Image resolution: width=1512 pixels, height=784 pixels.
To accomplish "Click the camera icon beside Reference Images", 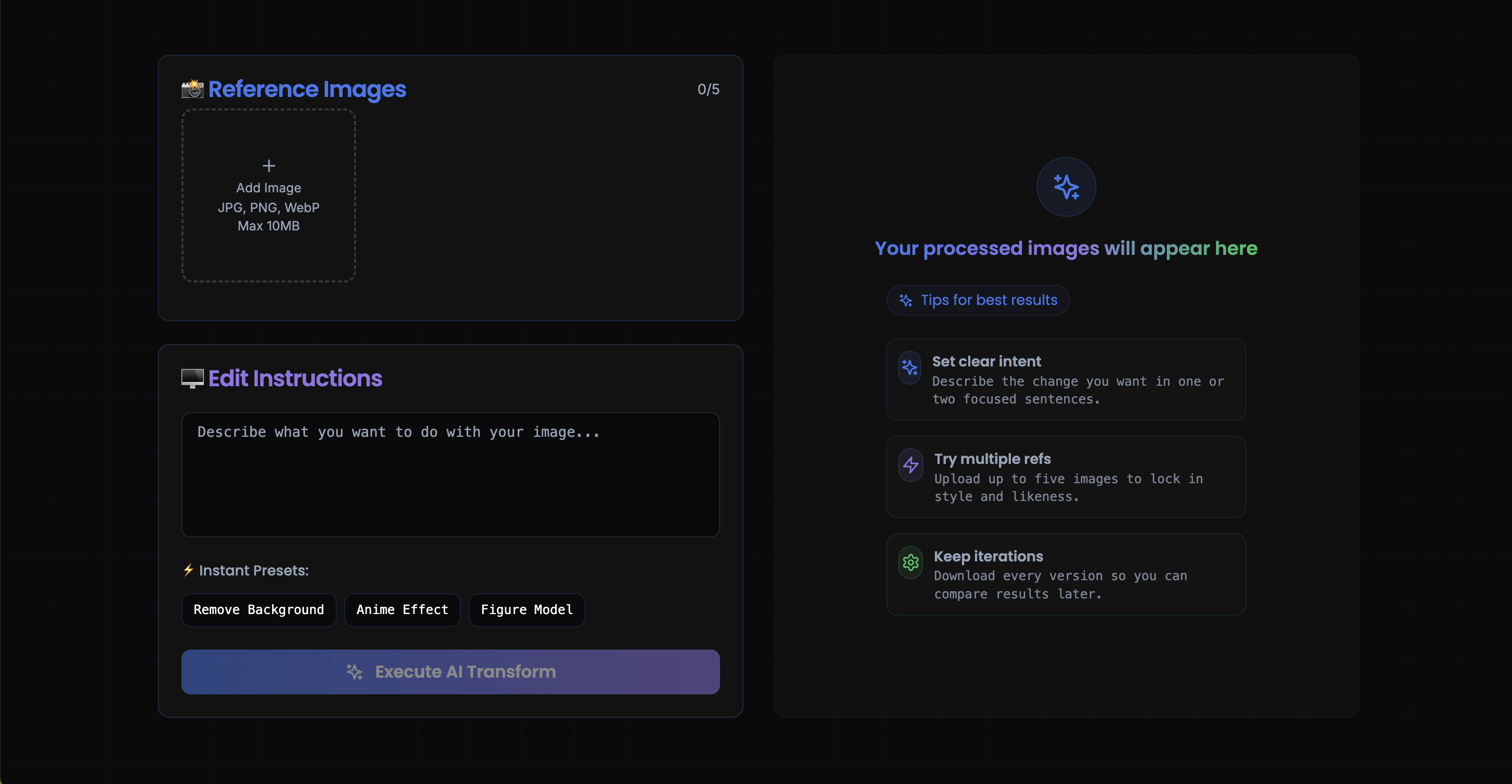I will (x=192, y=89).
